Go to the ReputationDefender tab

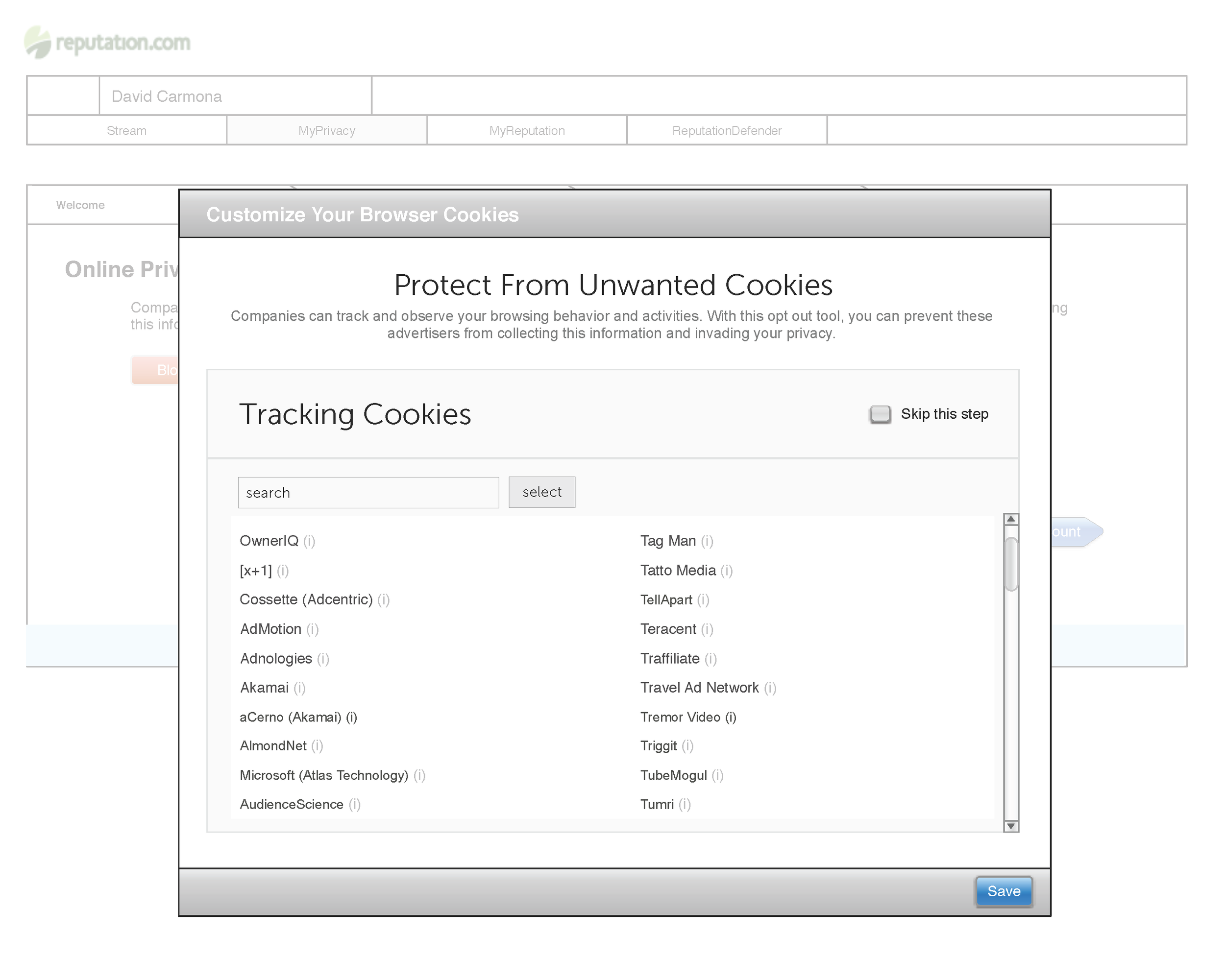(727, 131)
